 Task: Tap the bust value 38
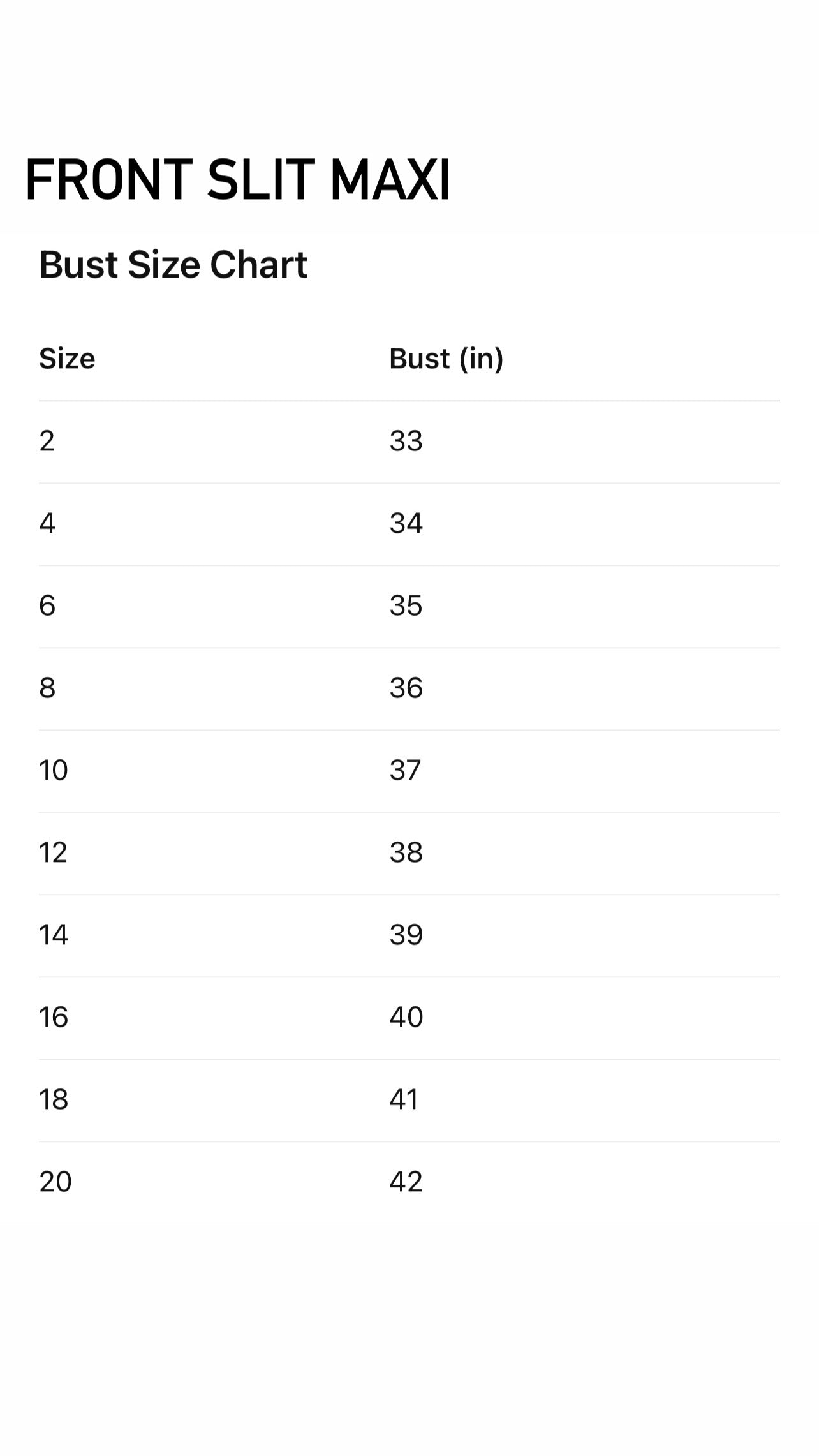click(406, 852)
